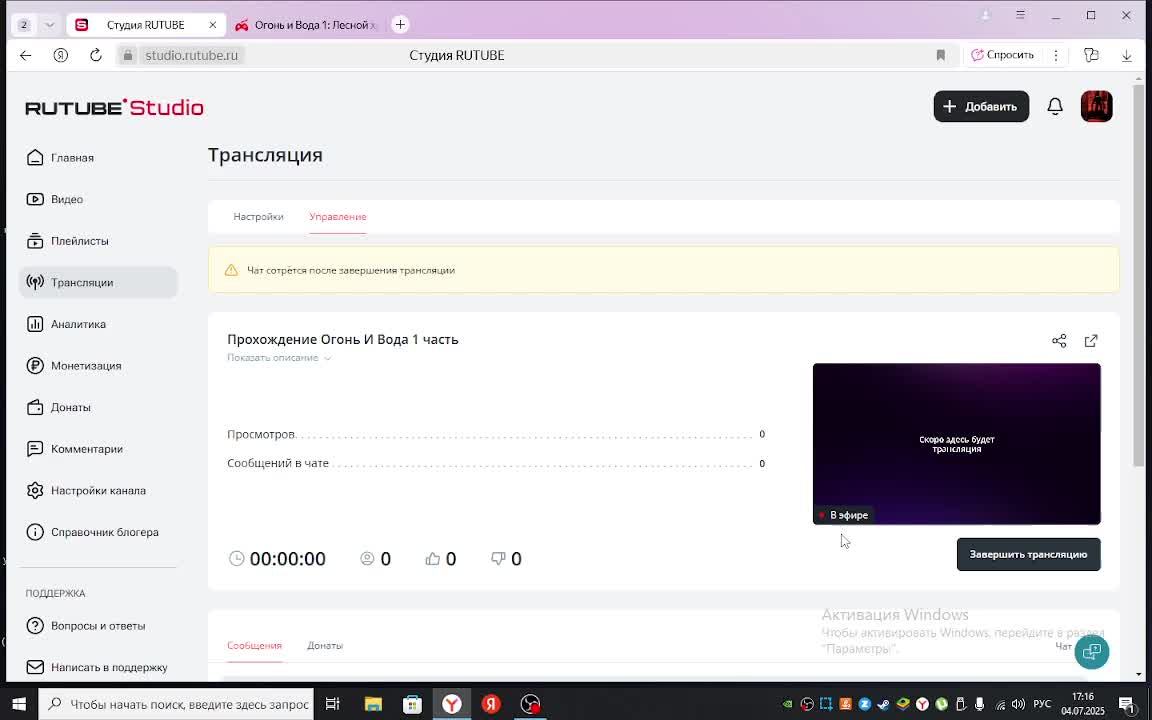Click the 00:00:00 stream timer

point(287,559)
